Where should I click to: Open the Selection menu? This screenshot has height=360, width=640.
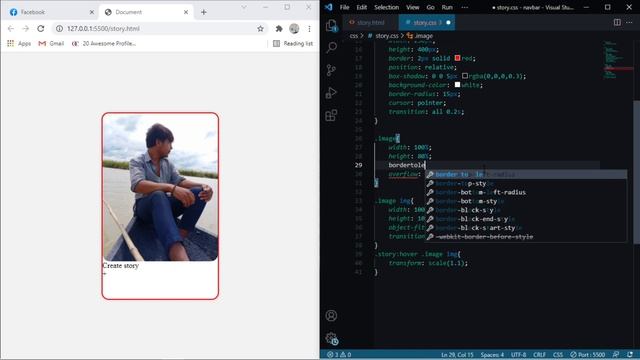pos(387,7)
